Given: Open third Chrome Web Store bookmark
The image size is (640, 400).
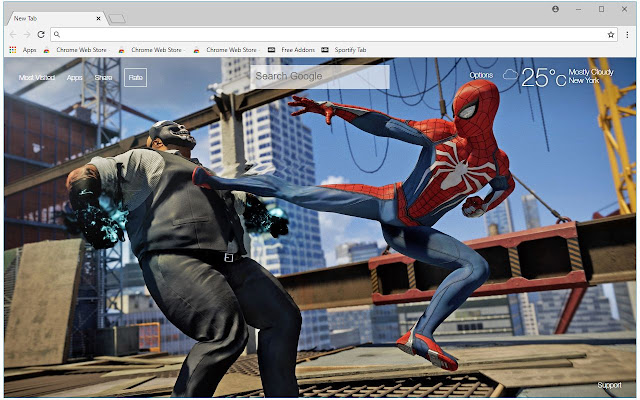Looking at the screenshot, I should point(225,50).
